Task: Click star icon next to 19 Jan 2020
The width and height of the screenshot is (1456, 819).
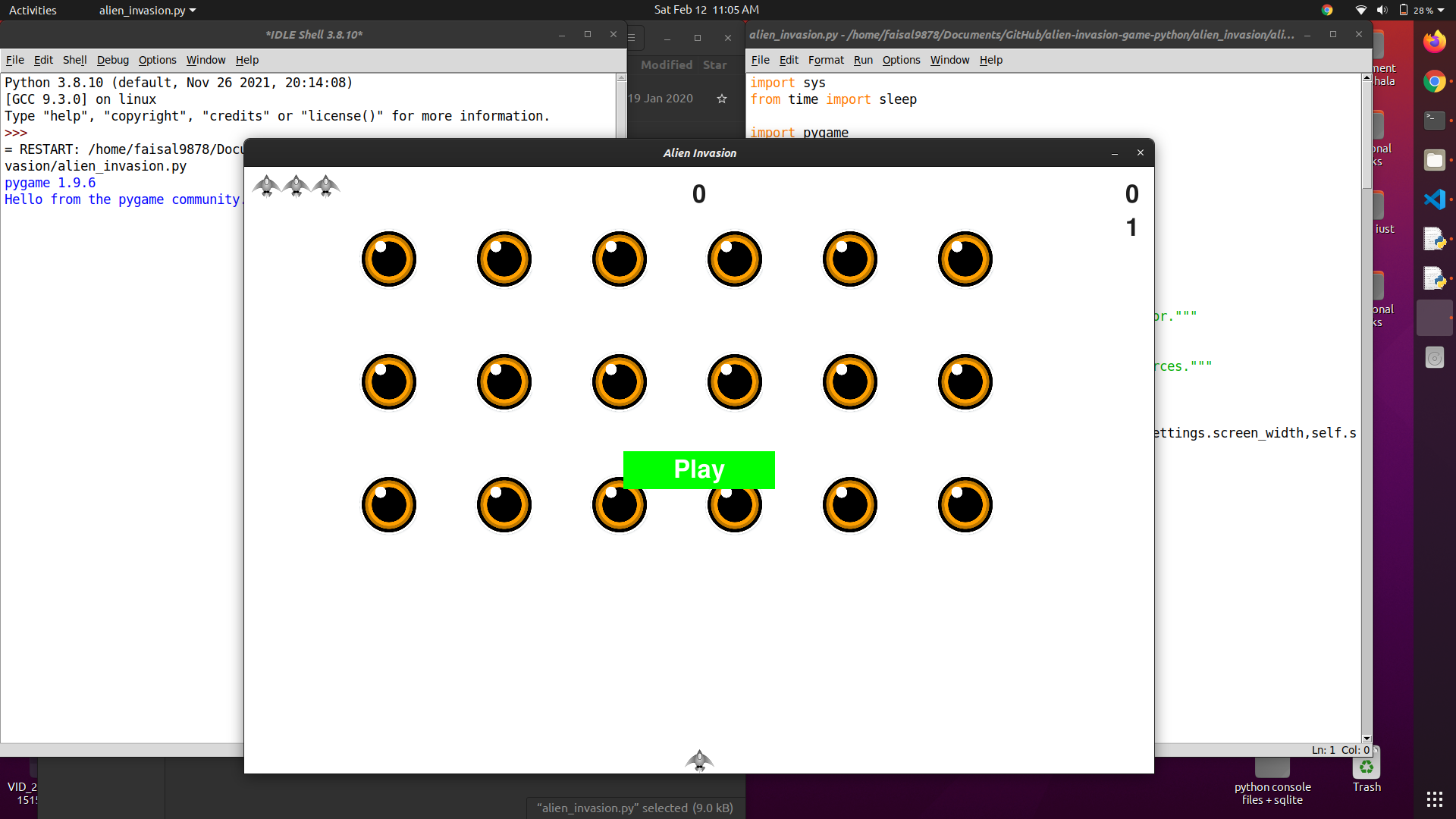Action: click(722, 99)
